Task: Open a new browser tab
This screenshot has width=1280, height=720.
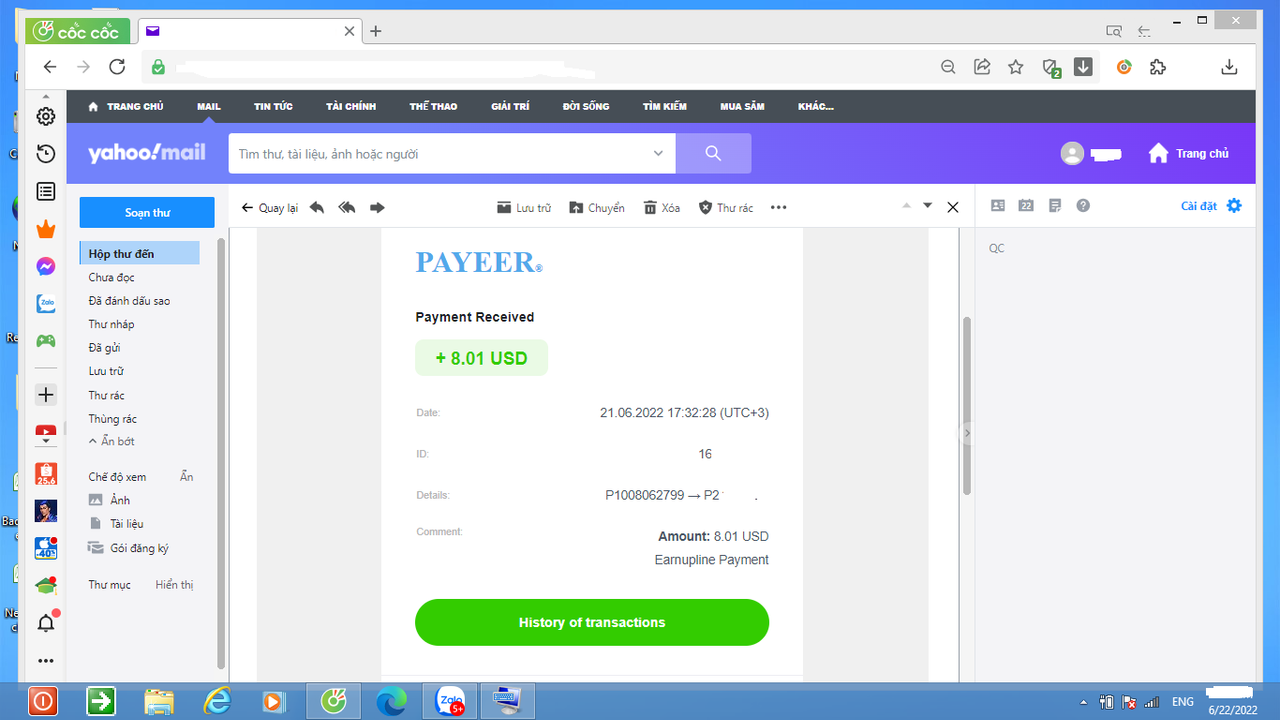Action: tap(376, 31)
